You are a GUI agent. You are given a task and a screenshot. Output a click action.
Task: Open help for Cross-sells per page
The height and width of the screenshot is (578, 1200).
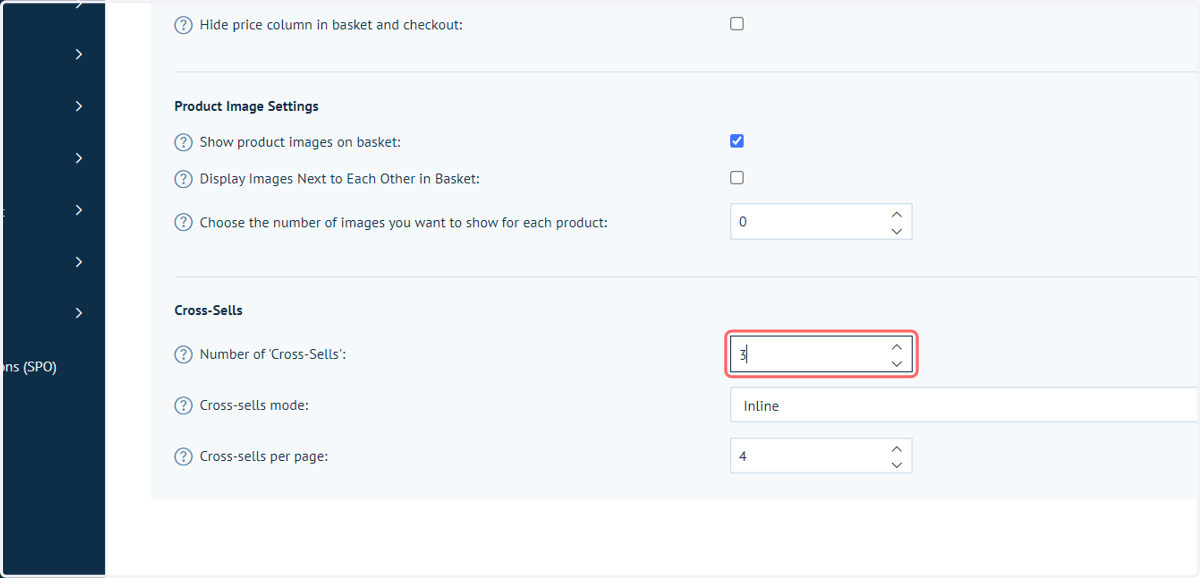[183, 456]
